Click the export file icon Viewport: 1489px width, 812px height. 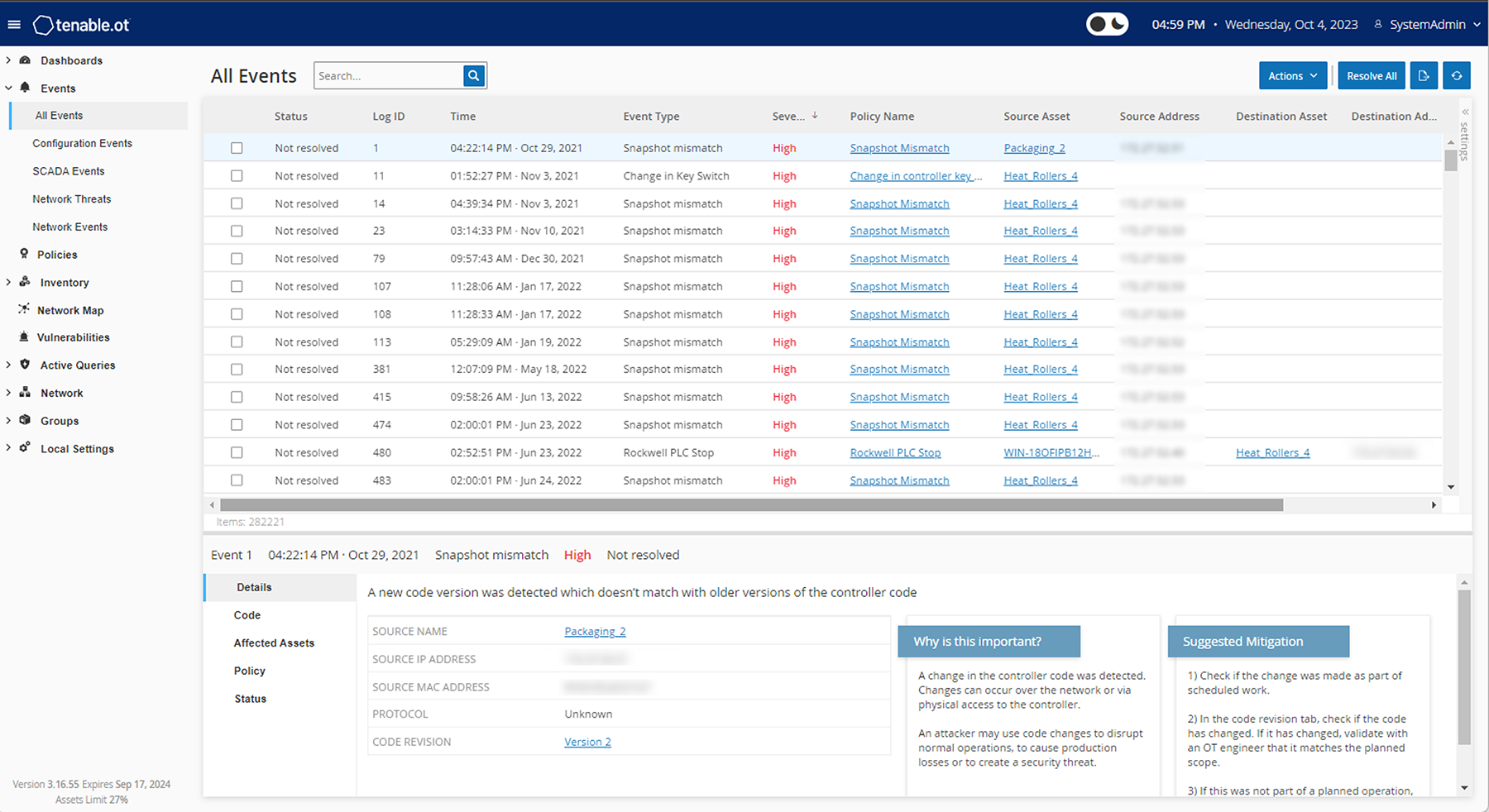1423,76
